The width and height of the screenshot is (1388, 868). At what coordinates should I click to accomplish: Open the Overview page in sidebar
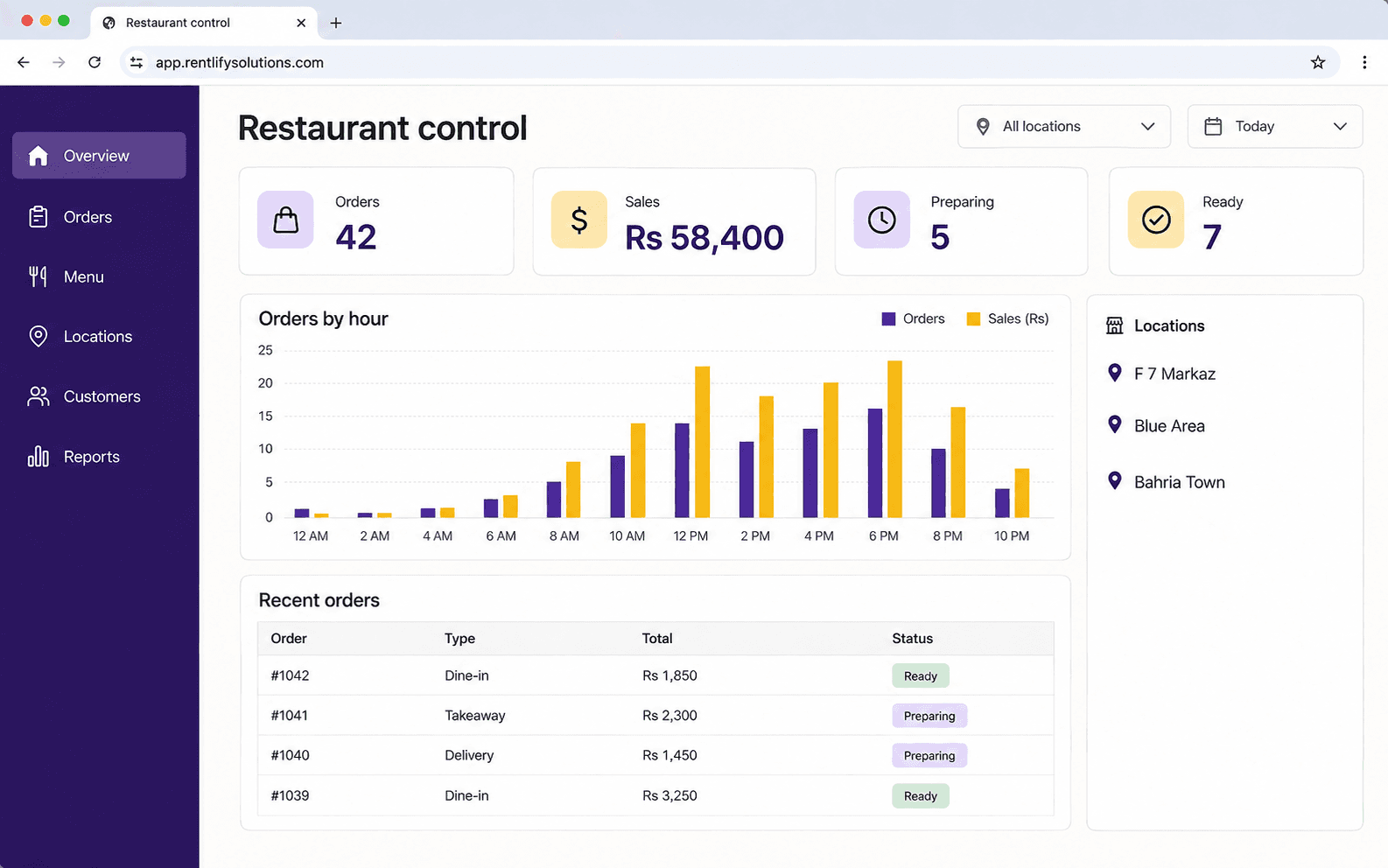pyautogui.click(x=99, y=156)
